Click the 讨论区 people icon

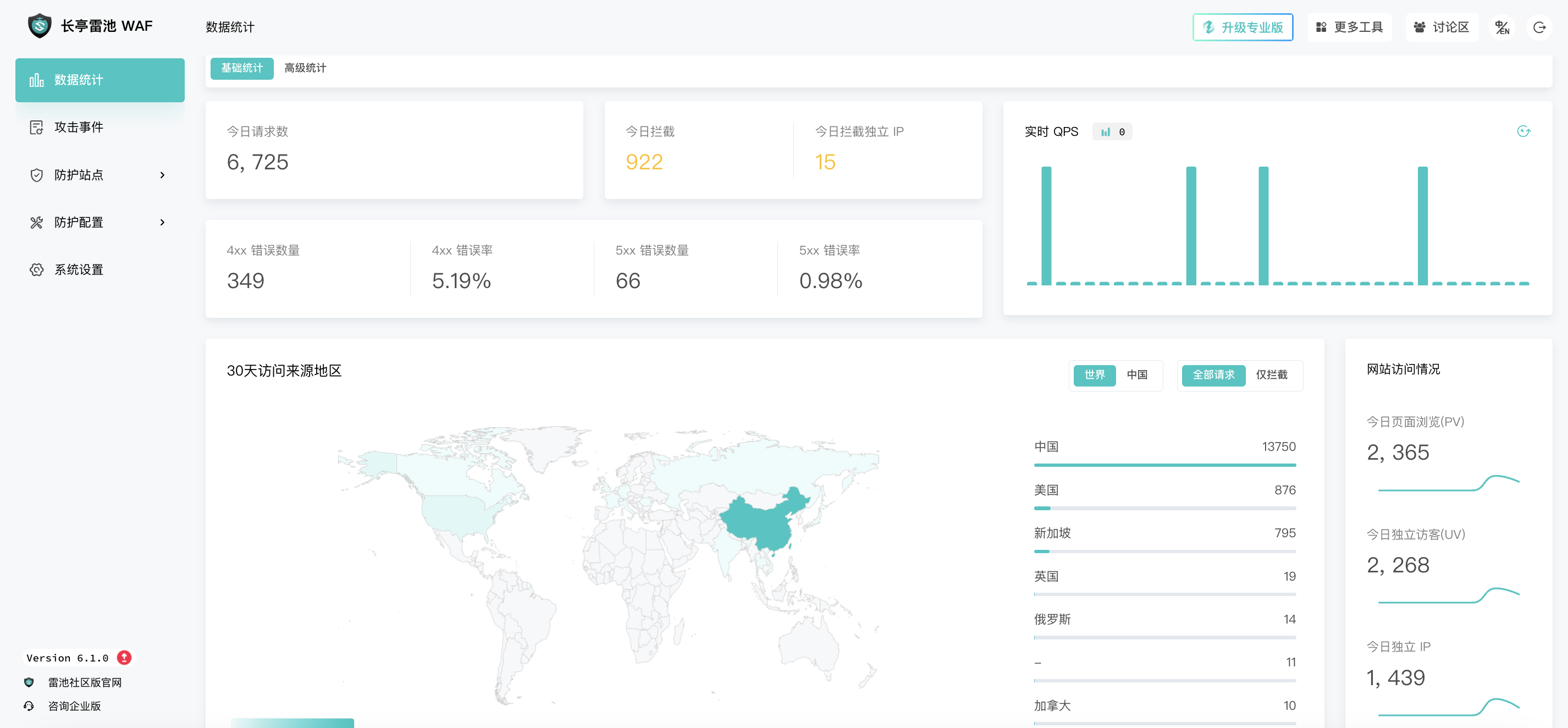pos(1420,27)
